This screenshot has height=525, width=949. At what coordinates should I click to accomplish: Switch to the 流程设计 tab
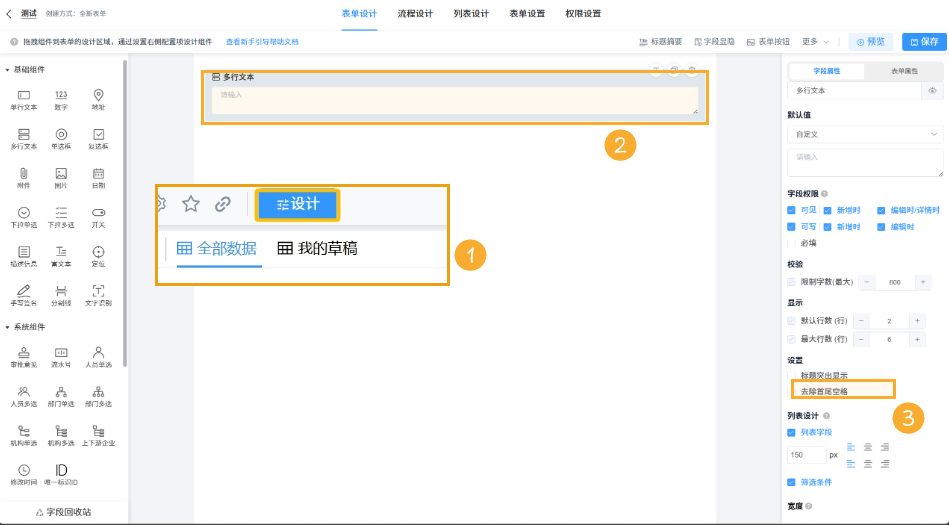coord(415,13)
